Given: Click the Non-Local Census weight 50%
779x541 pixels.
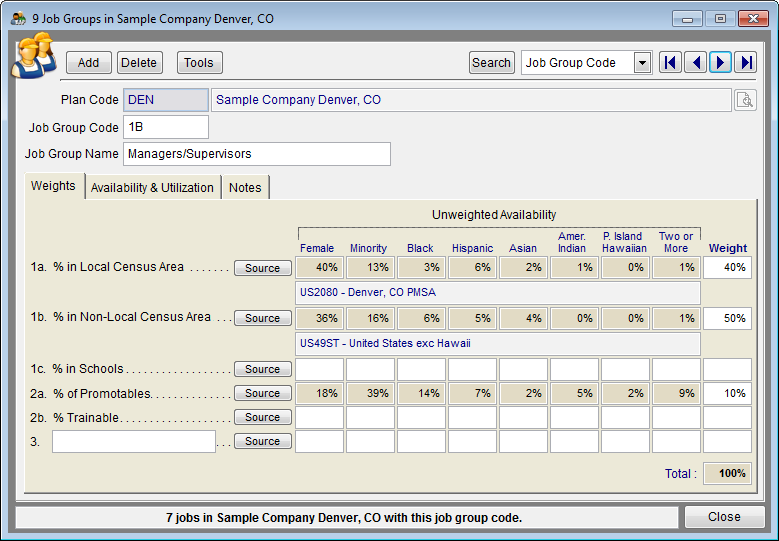Looking at the screenshot, I should 727,318.
